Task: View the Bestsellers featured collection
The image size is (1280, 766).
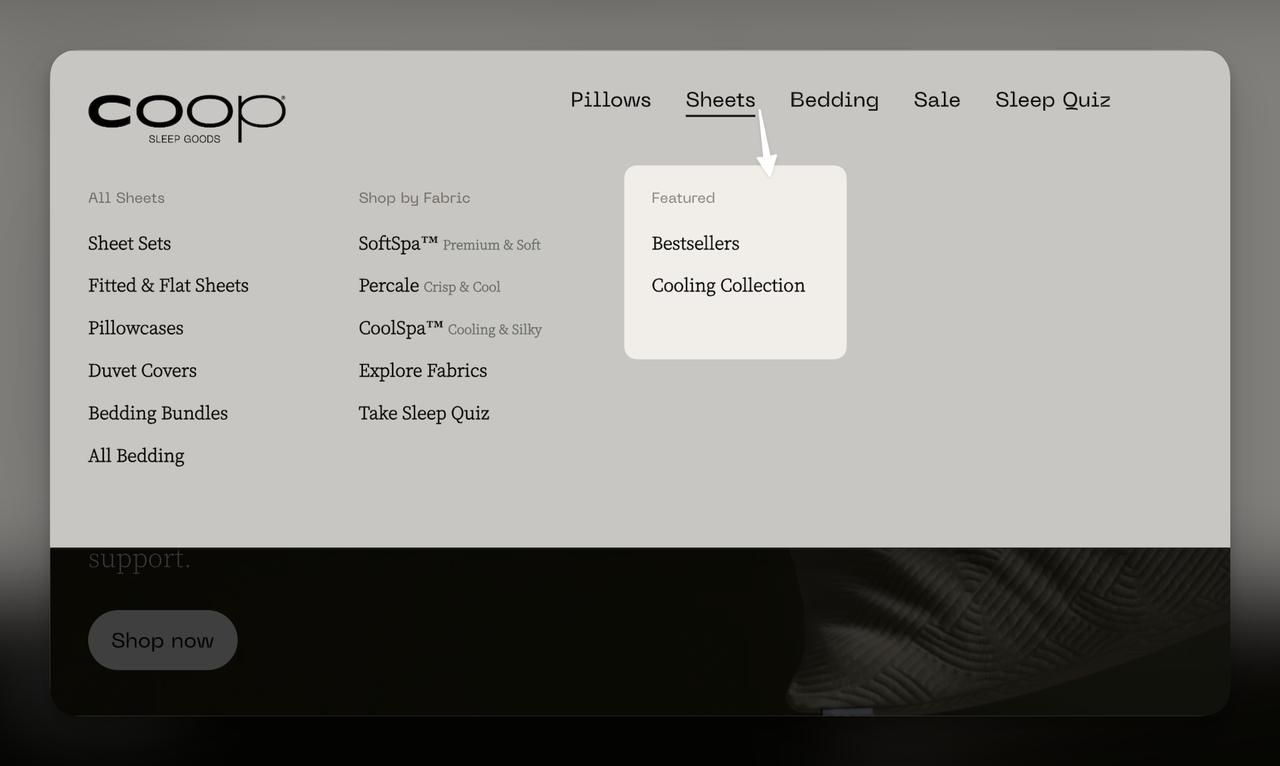Action: [695, 243]
